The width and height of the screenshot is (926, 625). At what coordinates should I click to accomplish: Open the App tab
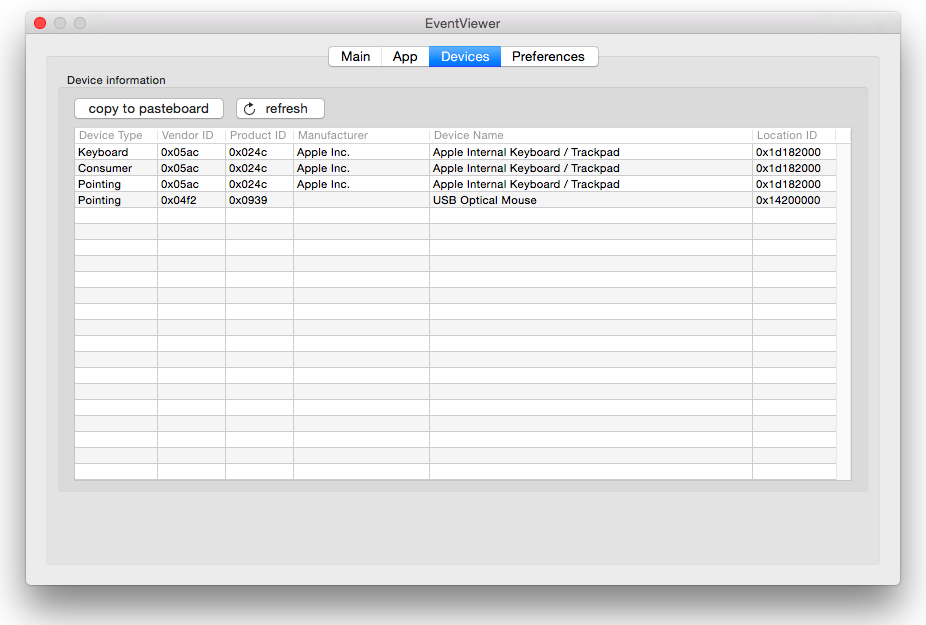click(x=405, y=57)
